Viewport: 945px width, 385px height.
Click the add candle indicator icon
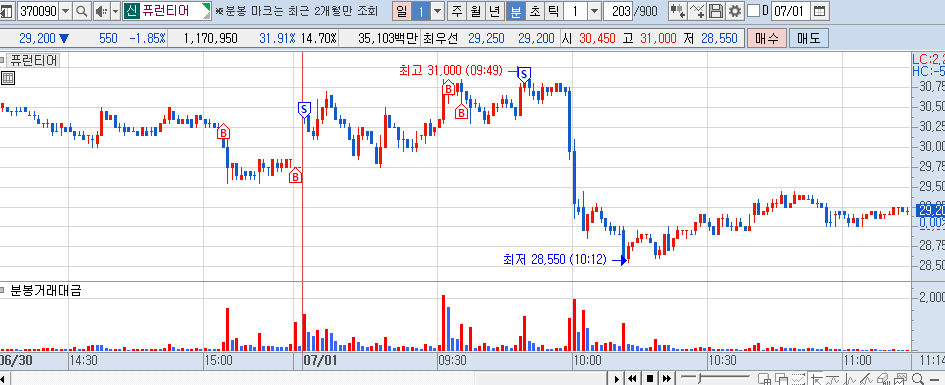[677, 10]
